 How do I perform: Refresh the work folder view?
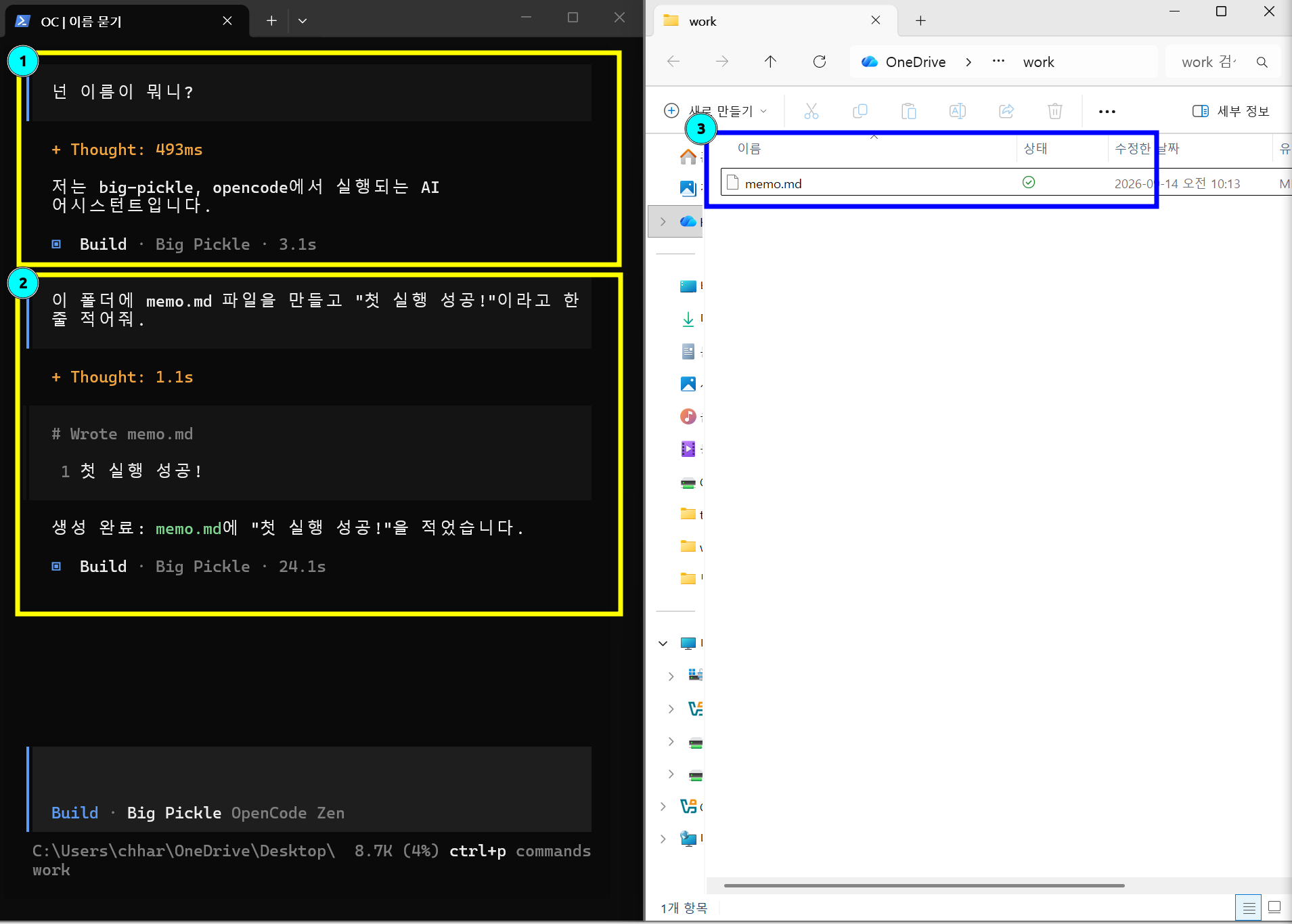coord(819,62)
